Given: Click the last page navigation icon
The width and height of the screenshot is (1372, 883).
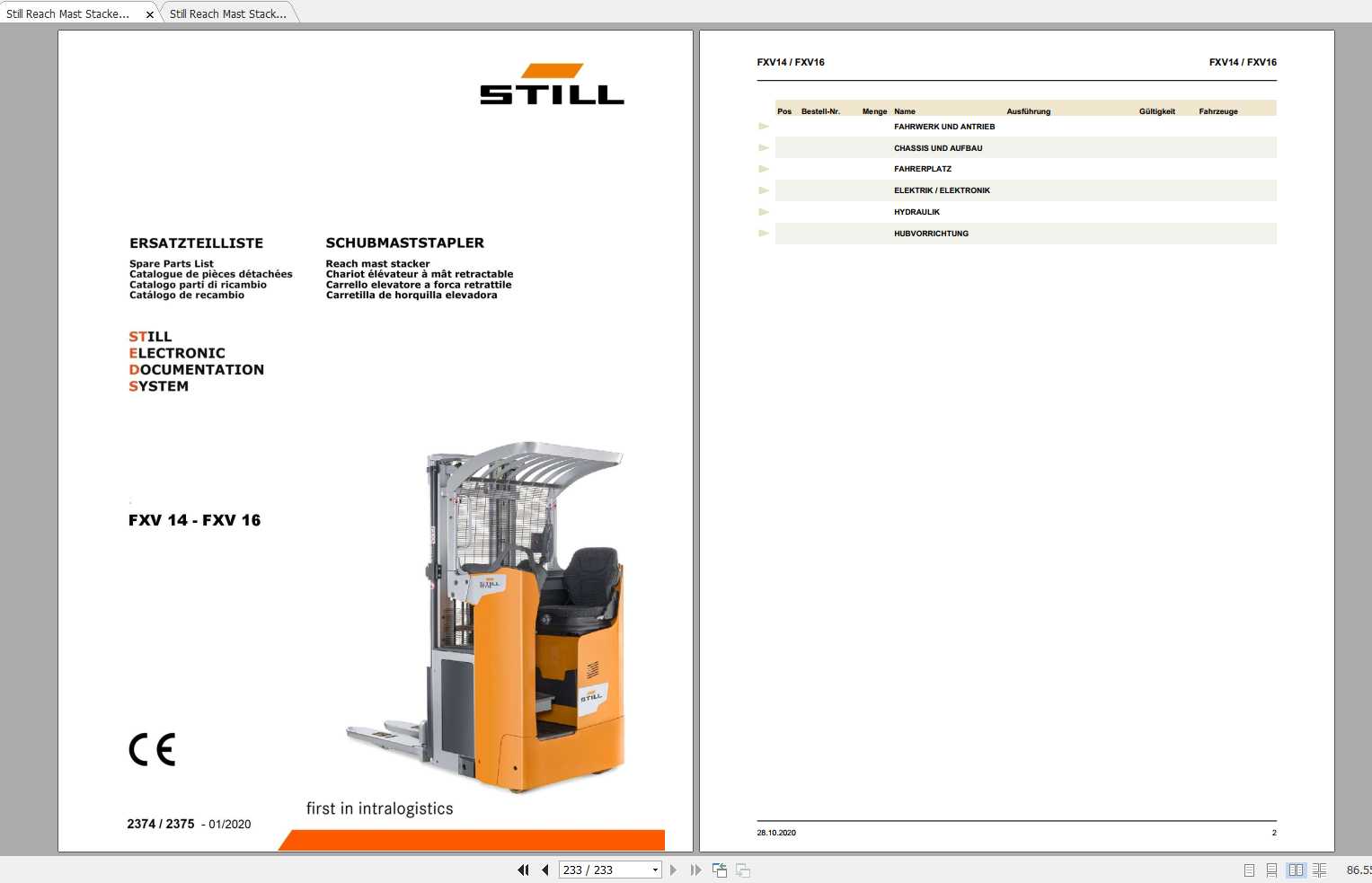Looking at the screenshot, I should (x=695, y=870).
